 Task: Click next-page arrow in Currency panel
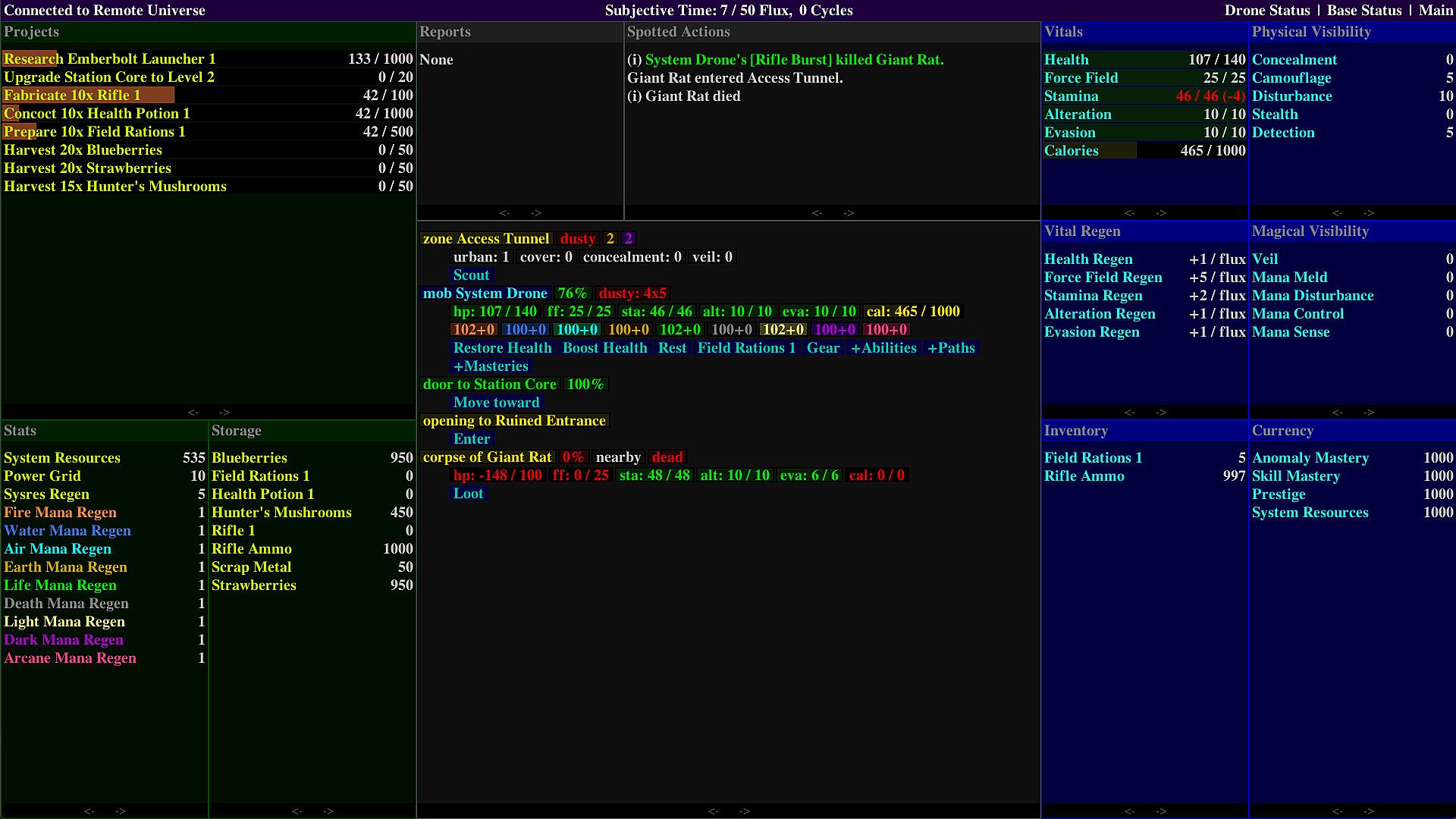tap(1369, 811)
